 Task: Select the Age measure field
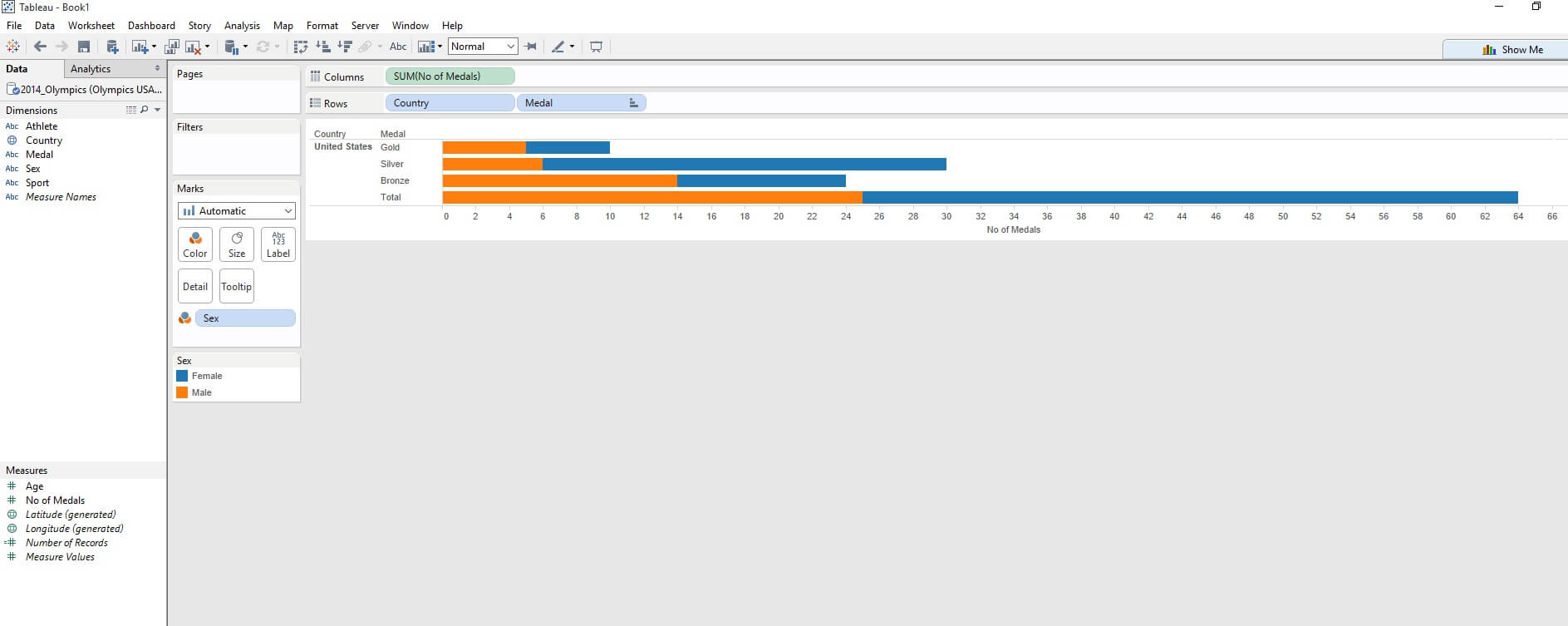(34, 486)
